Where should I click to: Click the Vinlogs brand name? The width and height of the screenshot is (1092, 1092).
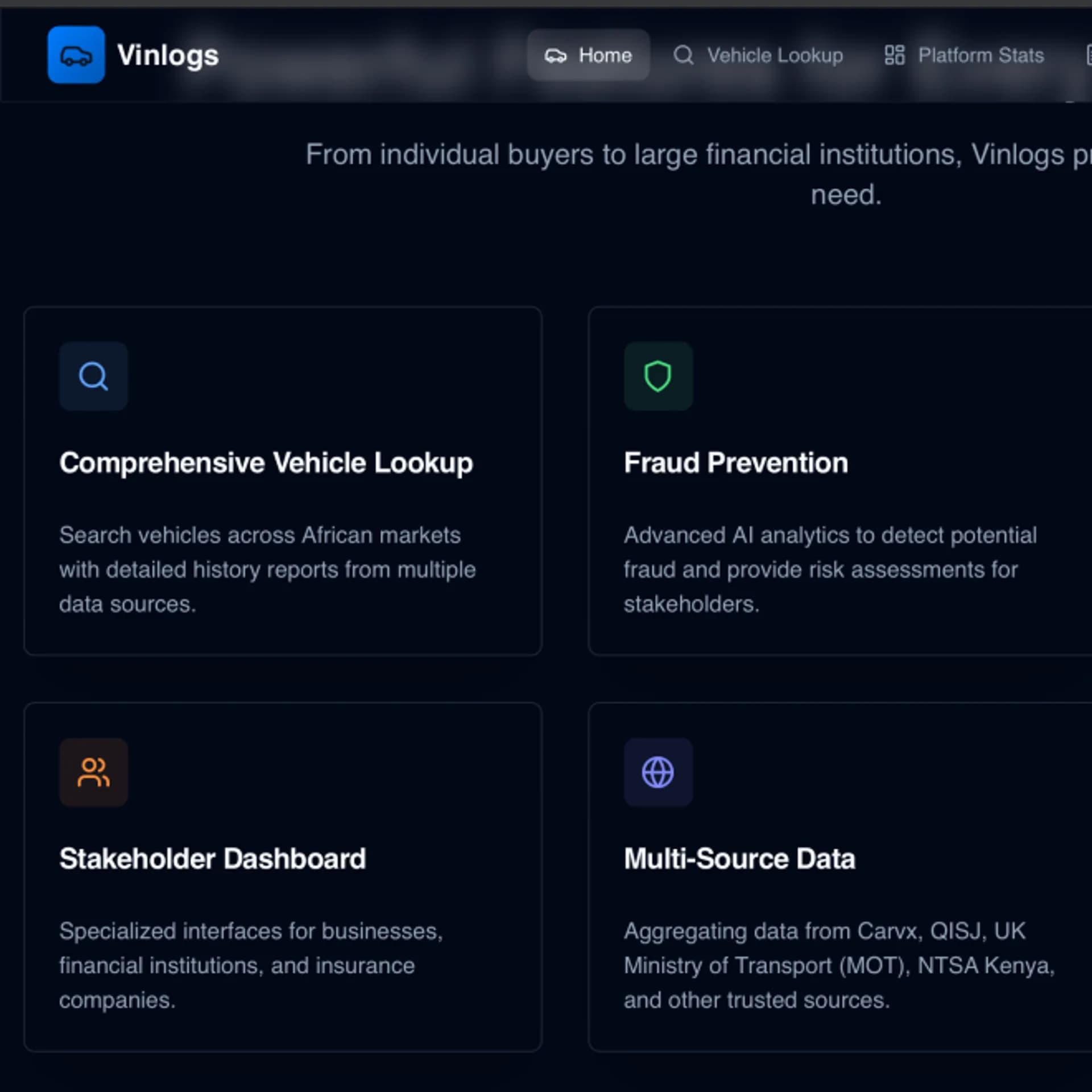[x=168, y=56]
